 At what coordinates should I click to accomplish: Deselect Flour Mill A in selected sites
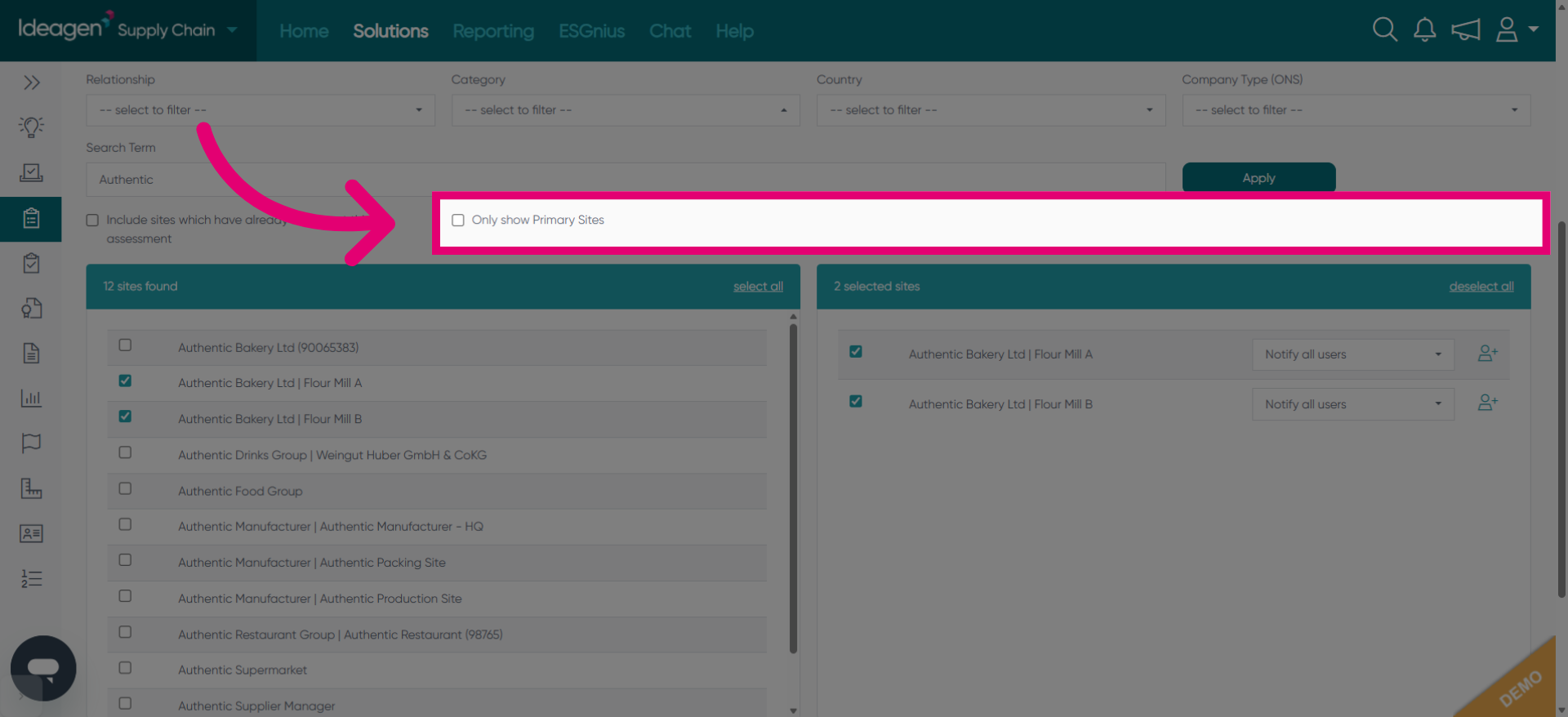(856, 352)
